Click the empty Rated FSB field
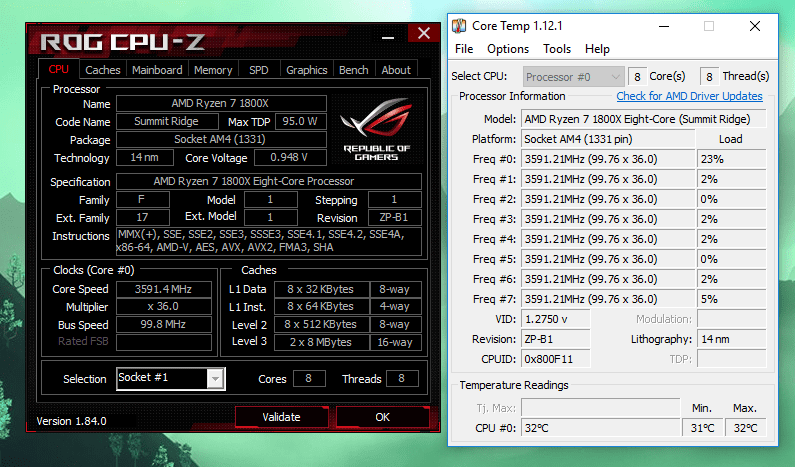Viewport: 795px width, 467px height. tap(164, 342)
